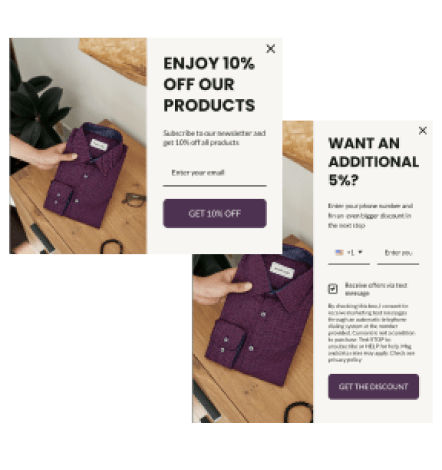Click the newsletter subscription description text

(x=214, y=138)
